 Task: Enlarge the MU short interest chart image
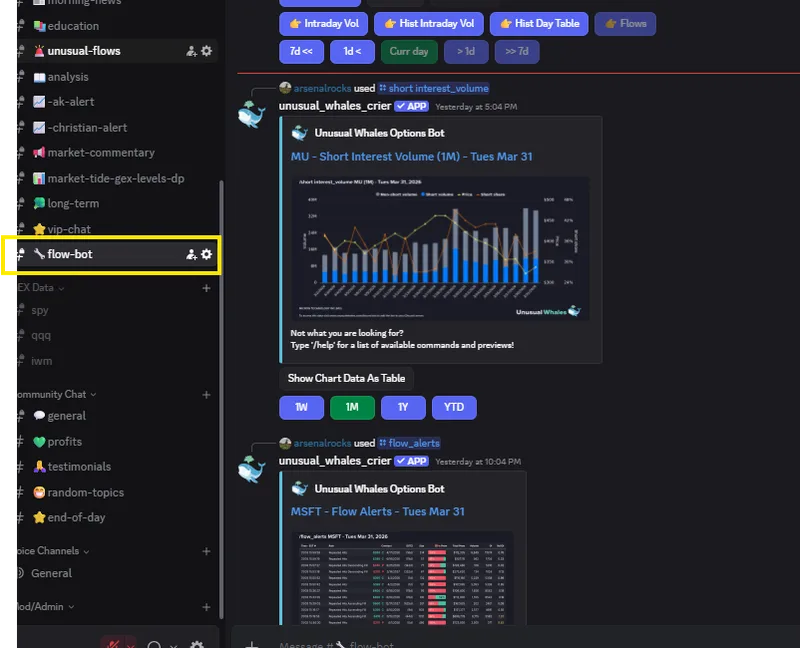440,248
